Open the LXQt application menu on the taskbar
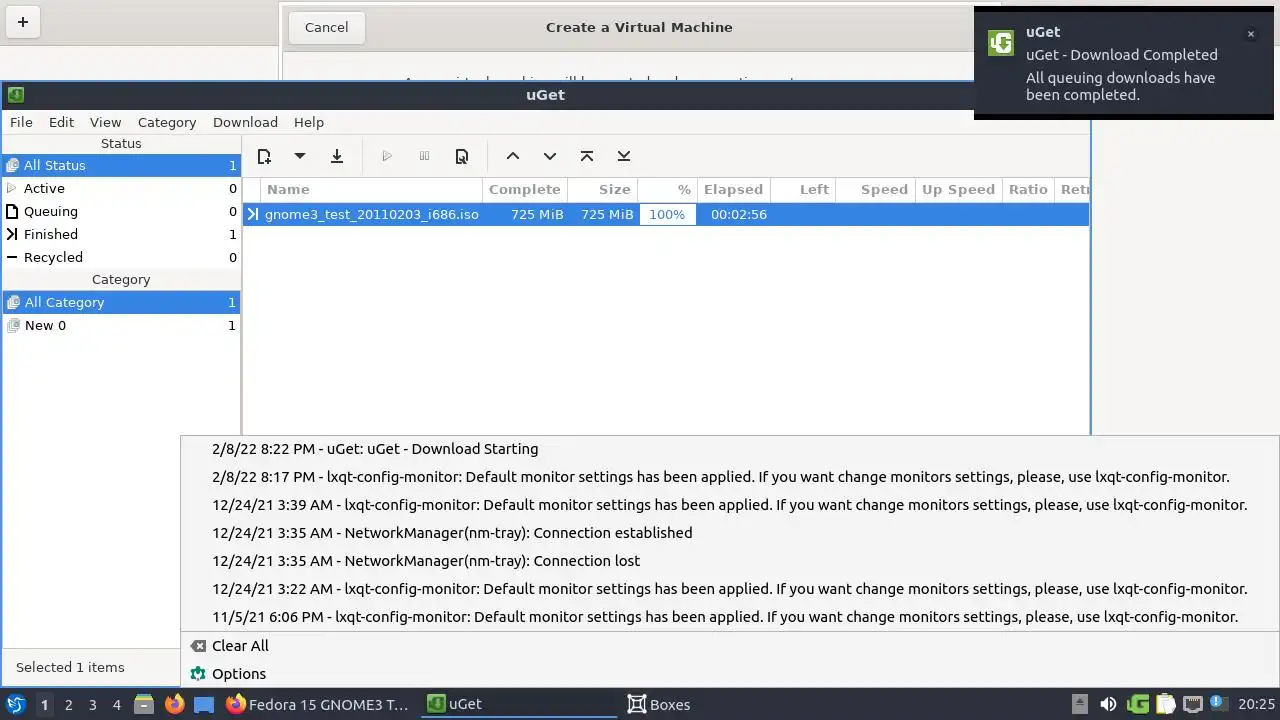 15,704
